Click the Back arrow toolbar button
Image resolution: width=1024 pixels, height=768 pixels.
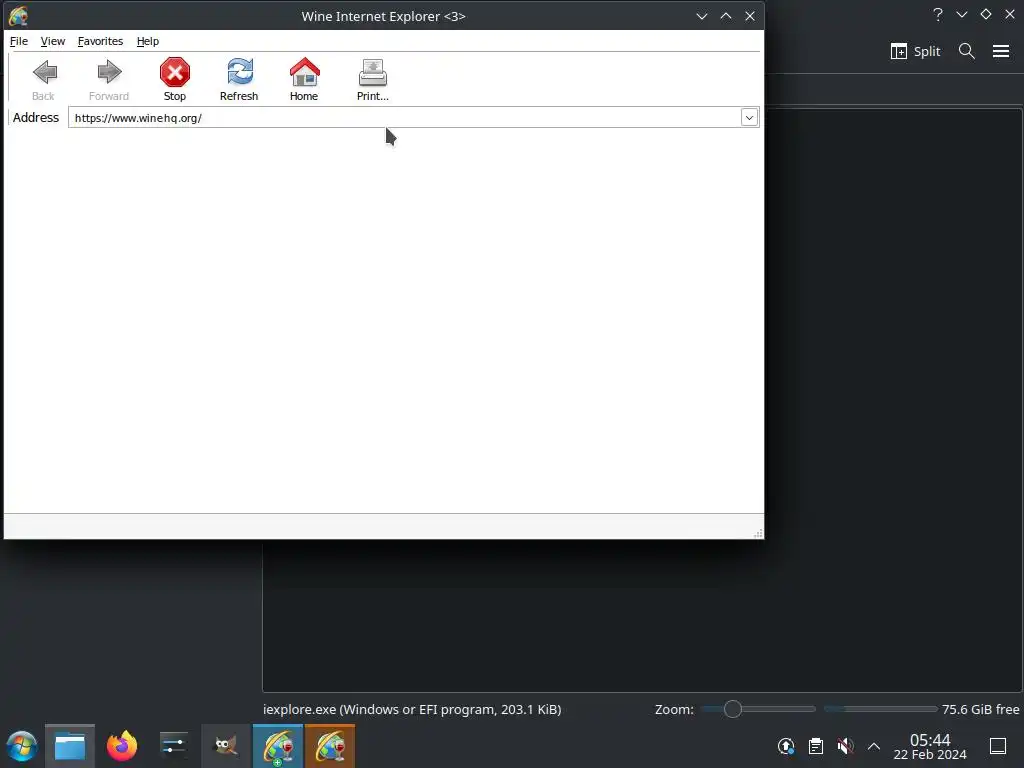[44, 79]
